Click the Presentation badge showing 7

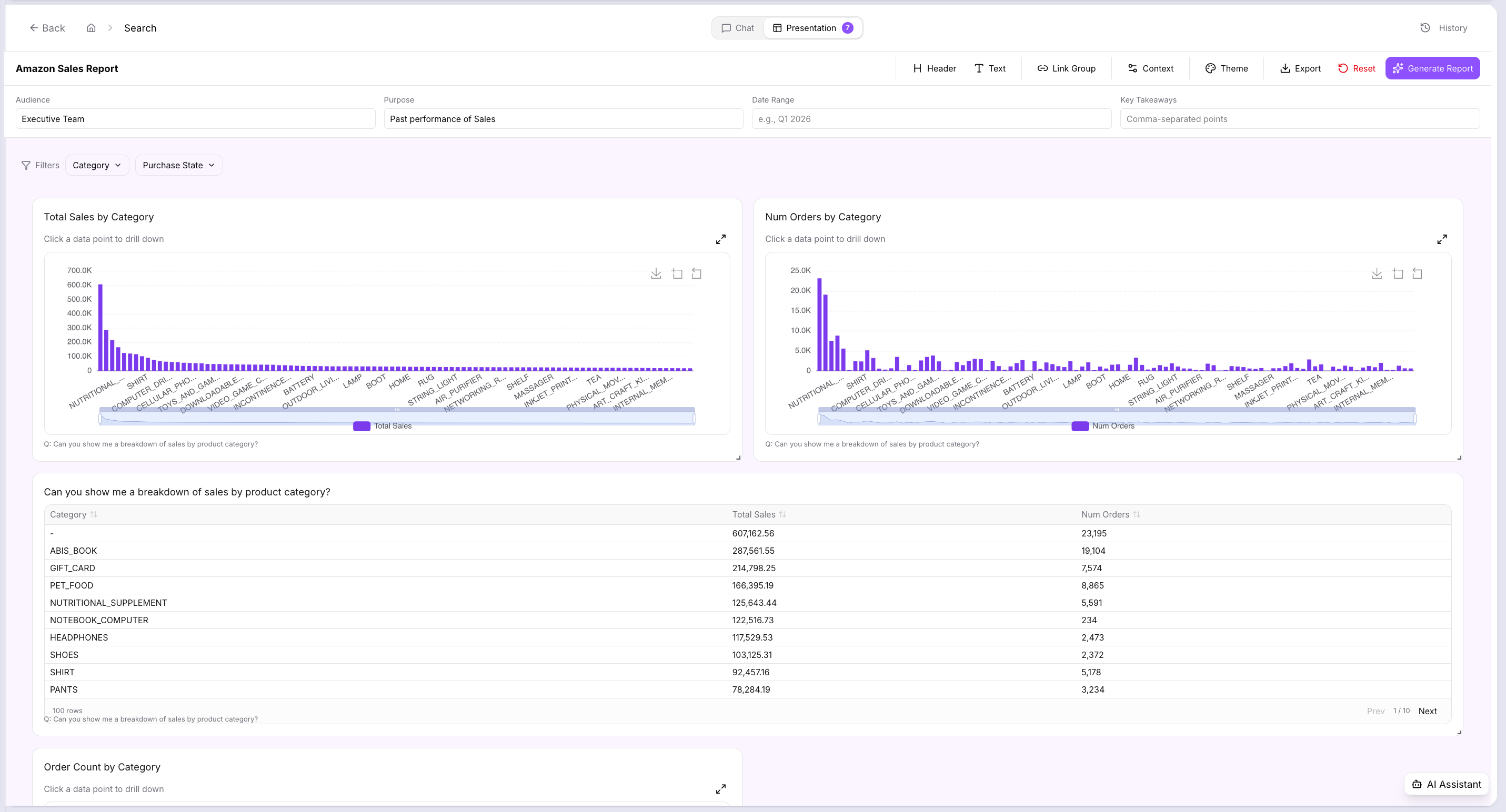point(847,28)
